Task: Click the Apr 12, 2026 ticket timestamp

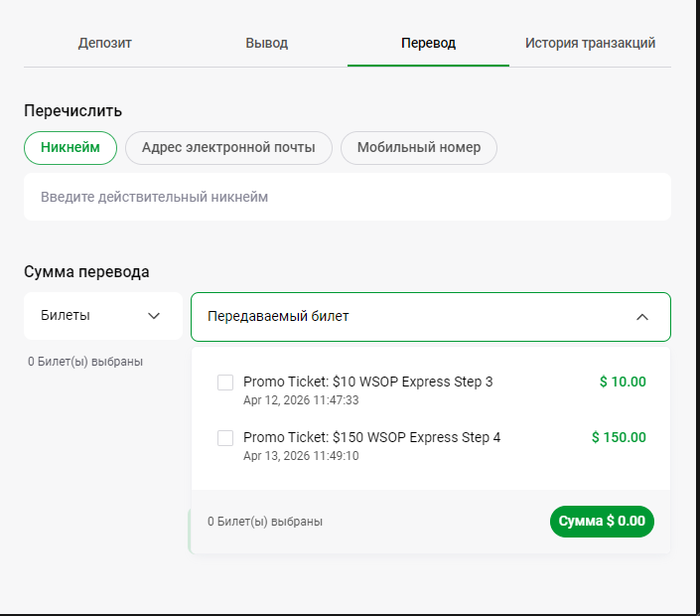Action: click(x=301, y=400)
